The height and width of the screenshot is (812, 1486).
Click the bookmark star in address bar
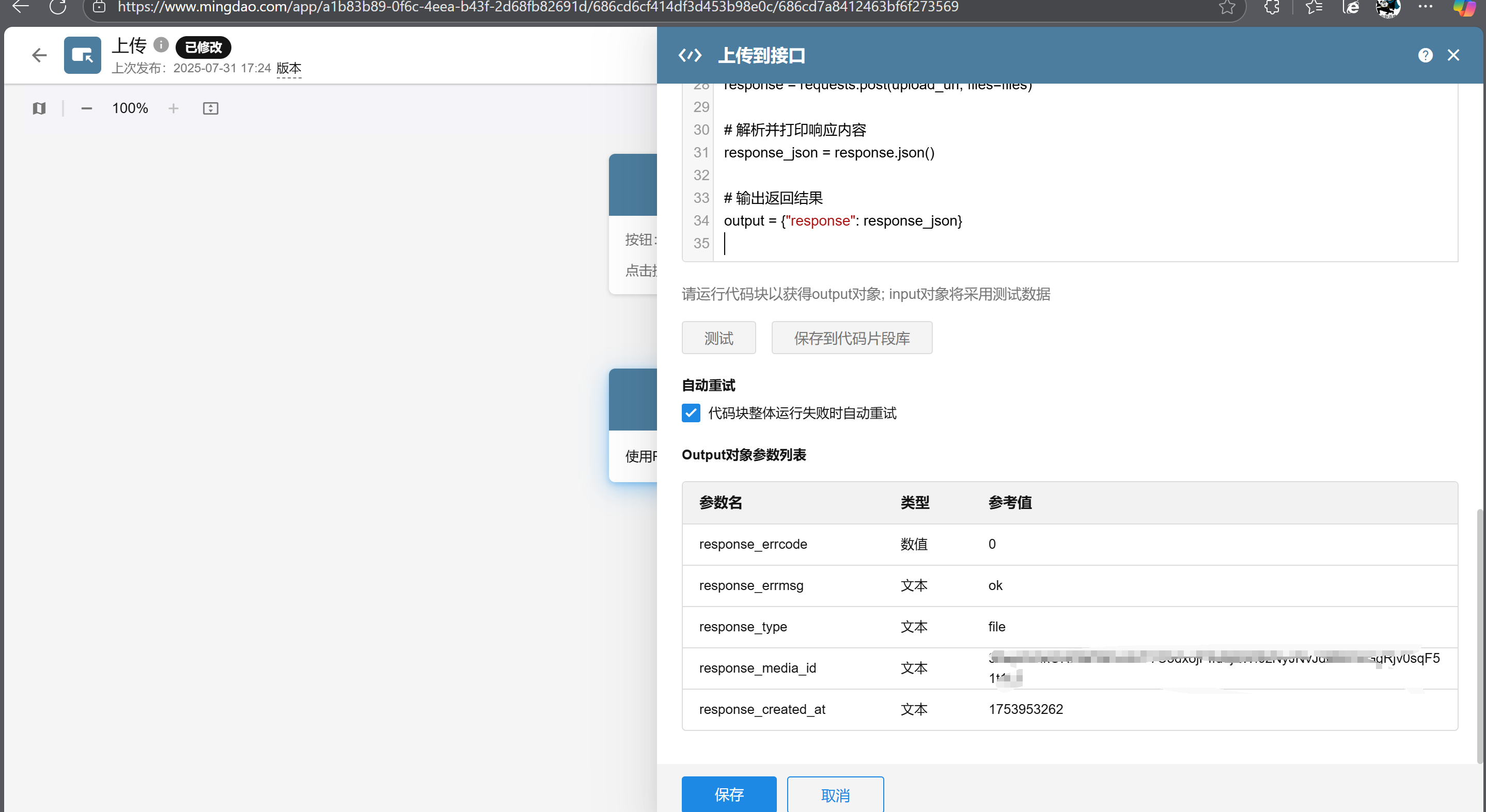coord(1226,7)
